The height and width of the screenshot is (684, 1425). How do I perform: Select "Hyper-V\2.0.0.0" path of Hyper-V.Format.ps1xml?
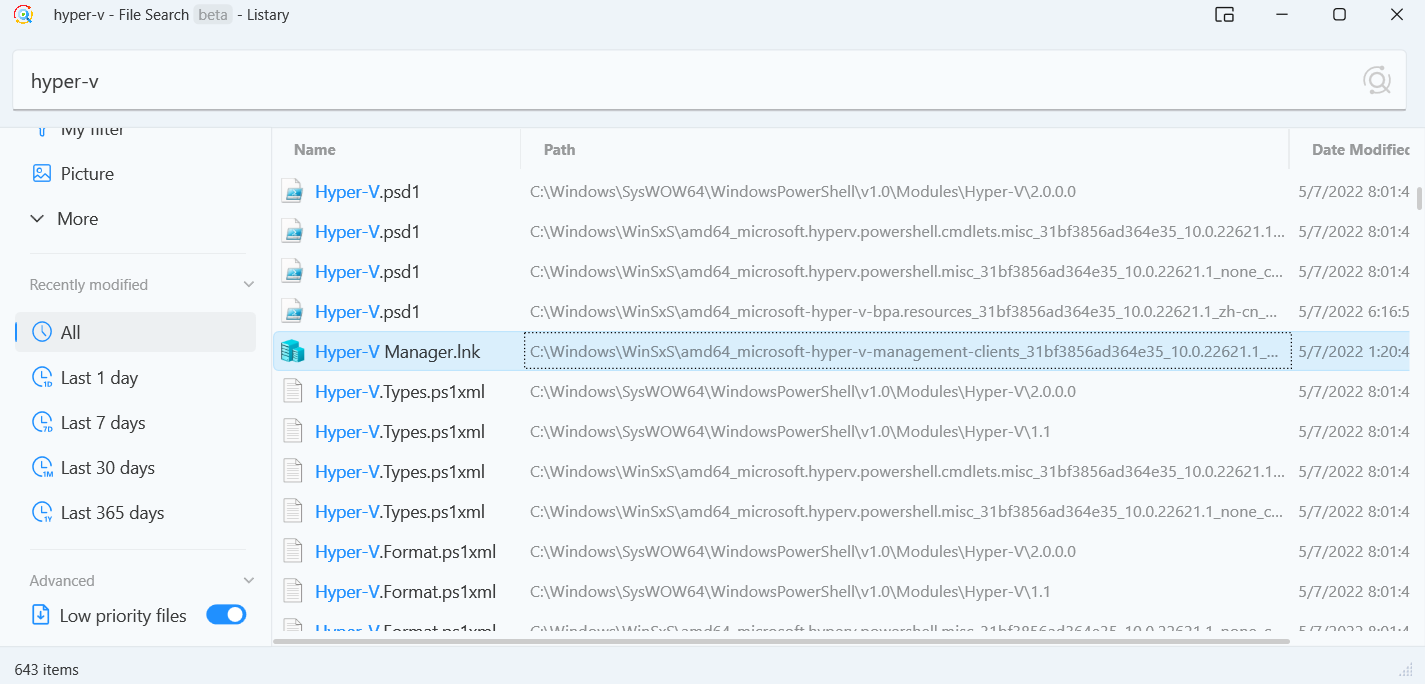click(803, 551)
